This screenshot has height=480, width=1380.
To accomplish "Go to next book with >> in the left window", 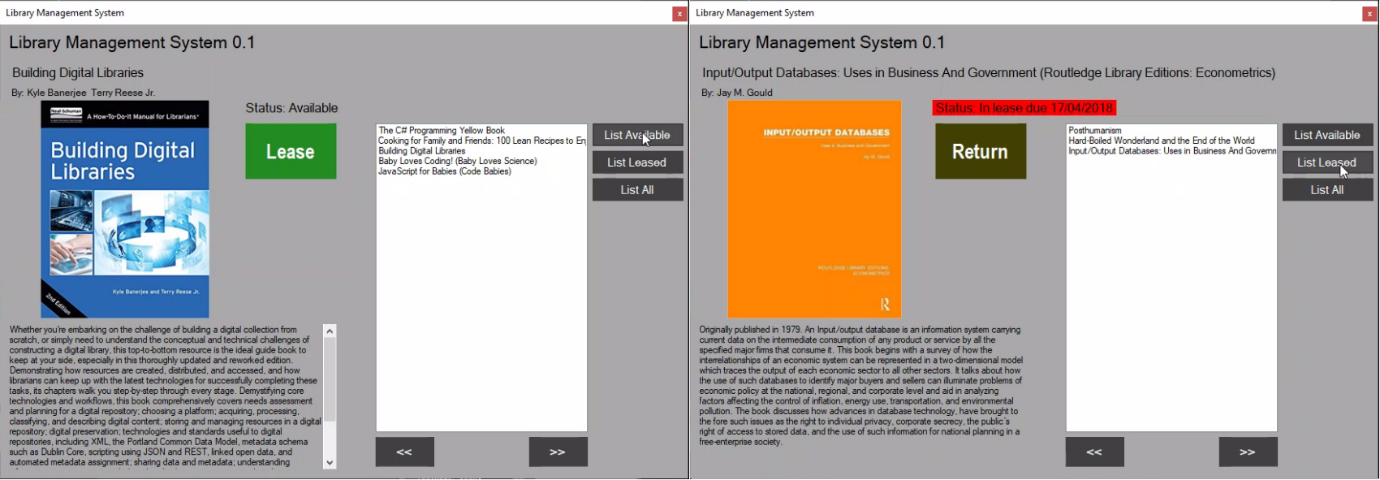I will (x=558, y=452).
